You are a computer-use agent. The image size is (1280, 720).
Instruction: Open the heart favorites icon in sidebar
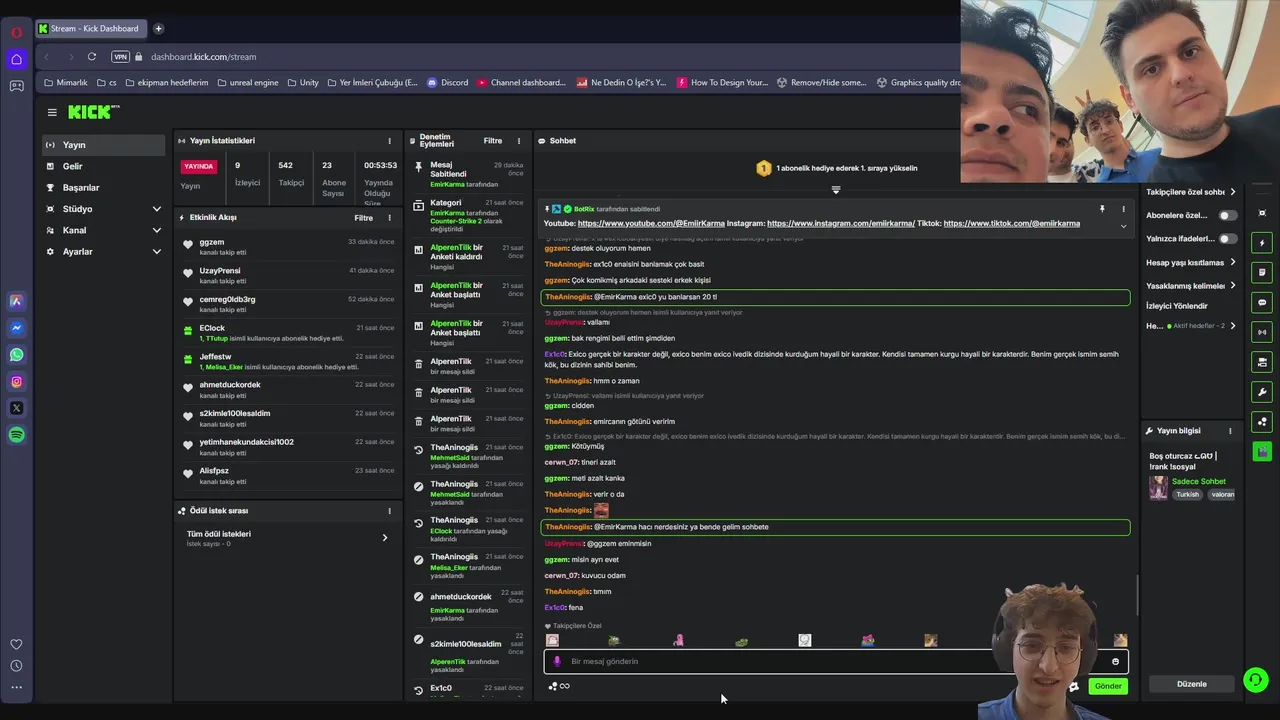pyautogui.click(x=16, y=644)
